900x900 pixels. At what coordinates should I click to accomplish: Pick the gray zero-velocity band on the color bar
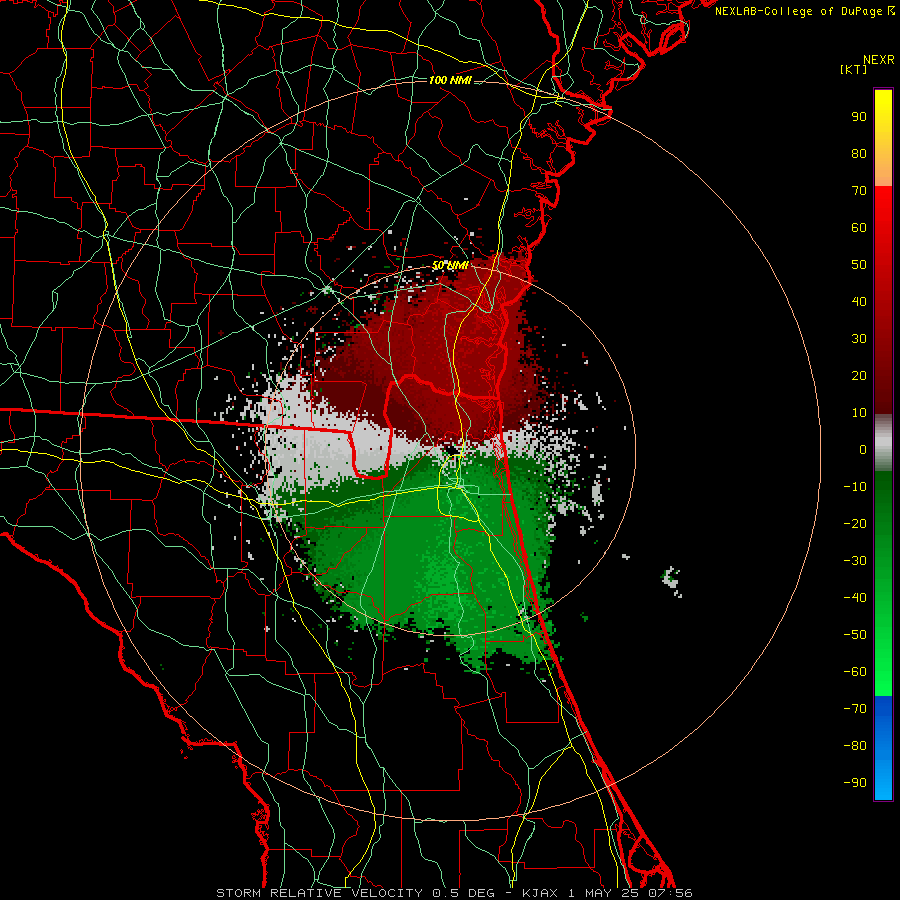pos(883,443)
